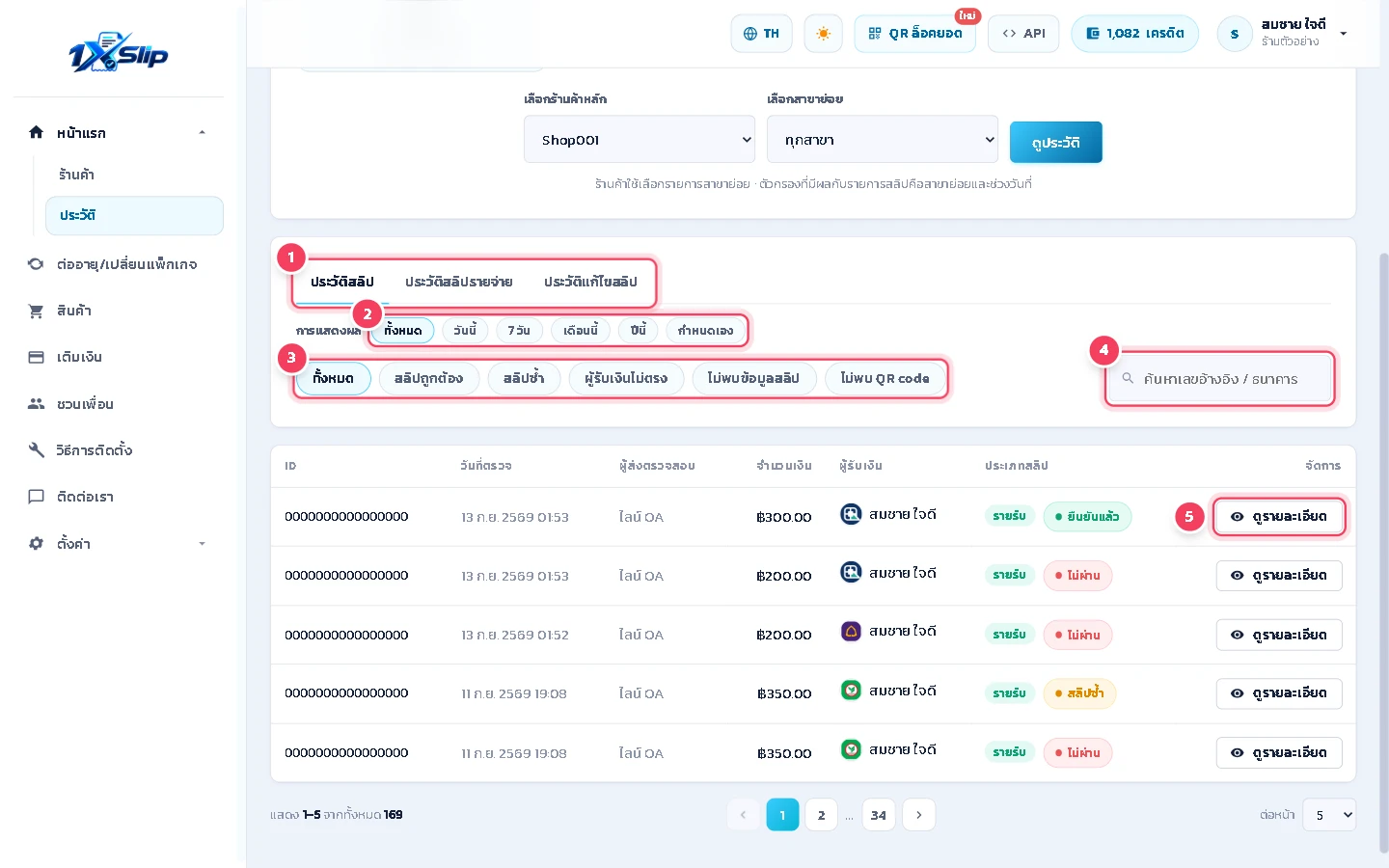Click the home icon beside หน้าแรก
Screen dimensions: 1389x868
pos(36,132)
